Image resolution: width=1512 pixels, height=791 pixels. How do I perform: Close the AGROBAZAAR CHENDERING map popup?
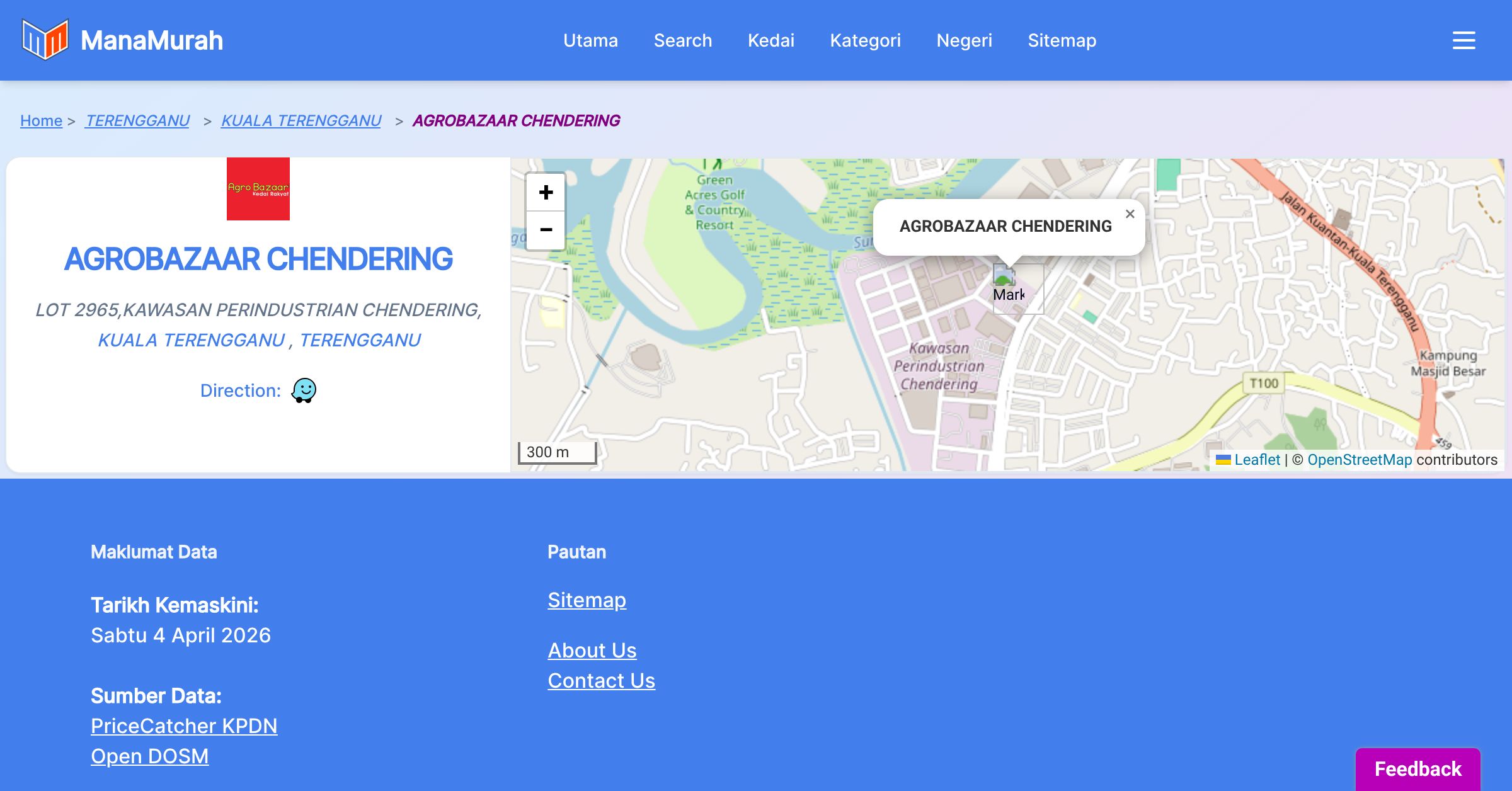1130,214
